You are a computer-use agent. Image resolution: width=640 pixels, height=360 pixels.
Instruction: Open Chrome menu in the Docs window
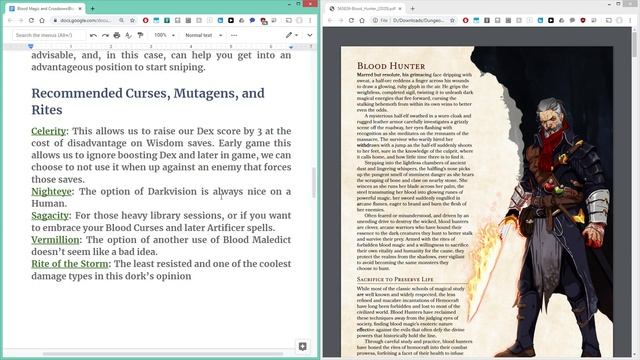pos(310,20)
